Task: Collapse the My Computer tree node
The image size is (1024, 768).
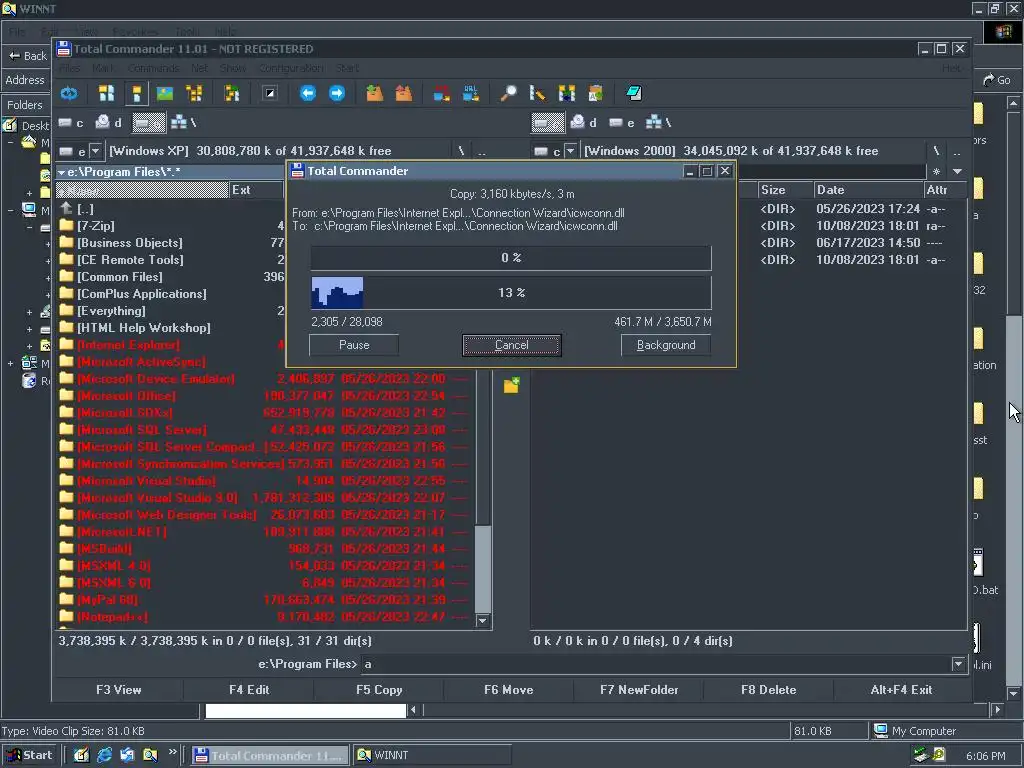Action: [11, 210]
